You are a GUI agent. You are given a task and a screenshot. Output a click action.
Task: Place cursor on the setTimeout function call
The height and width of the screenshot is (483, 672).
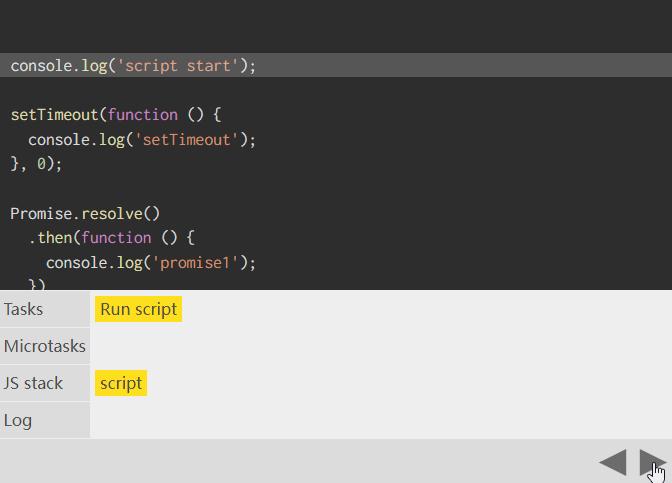point(54,115)
